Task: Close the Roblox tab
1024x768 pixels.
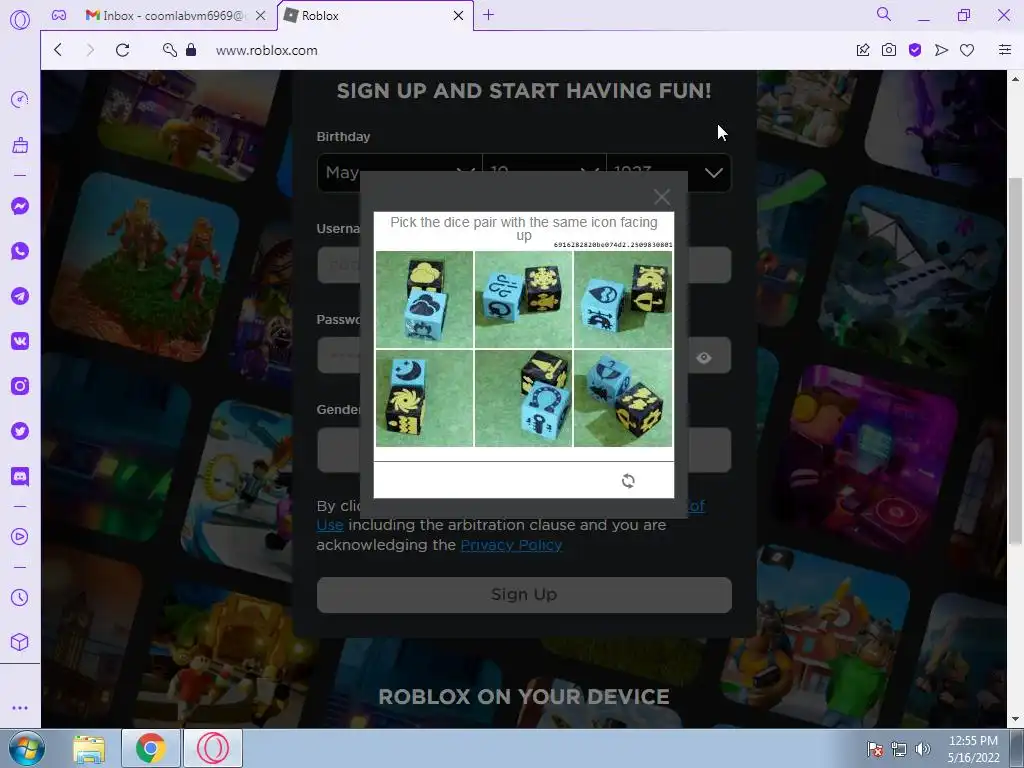Action: 458,16
